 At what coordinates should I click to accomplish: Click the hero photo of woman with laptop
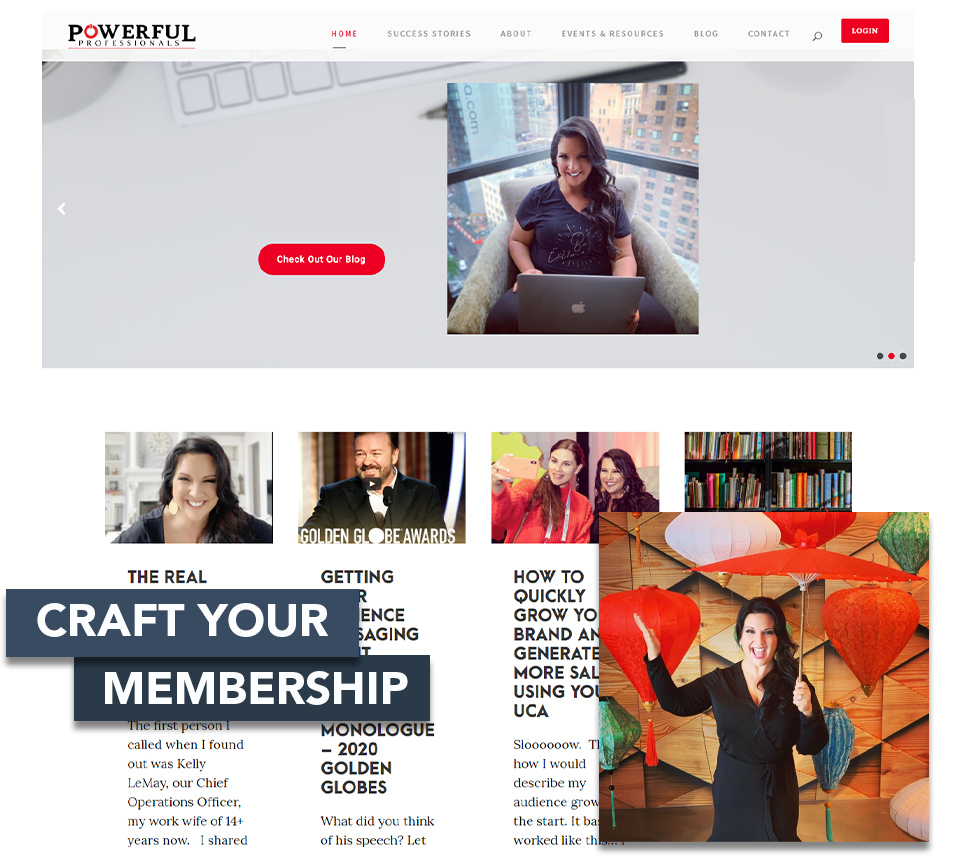pos(572,208)
